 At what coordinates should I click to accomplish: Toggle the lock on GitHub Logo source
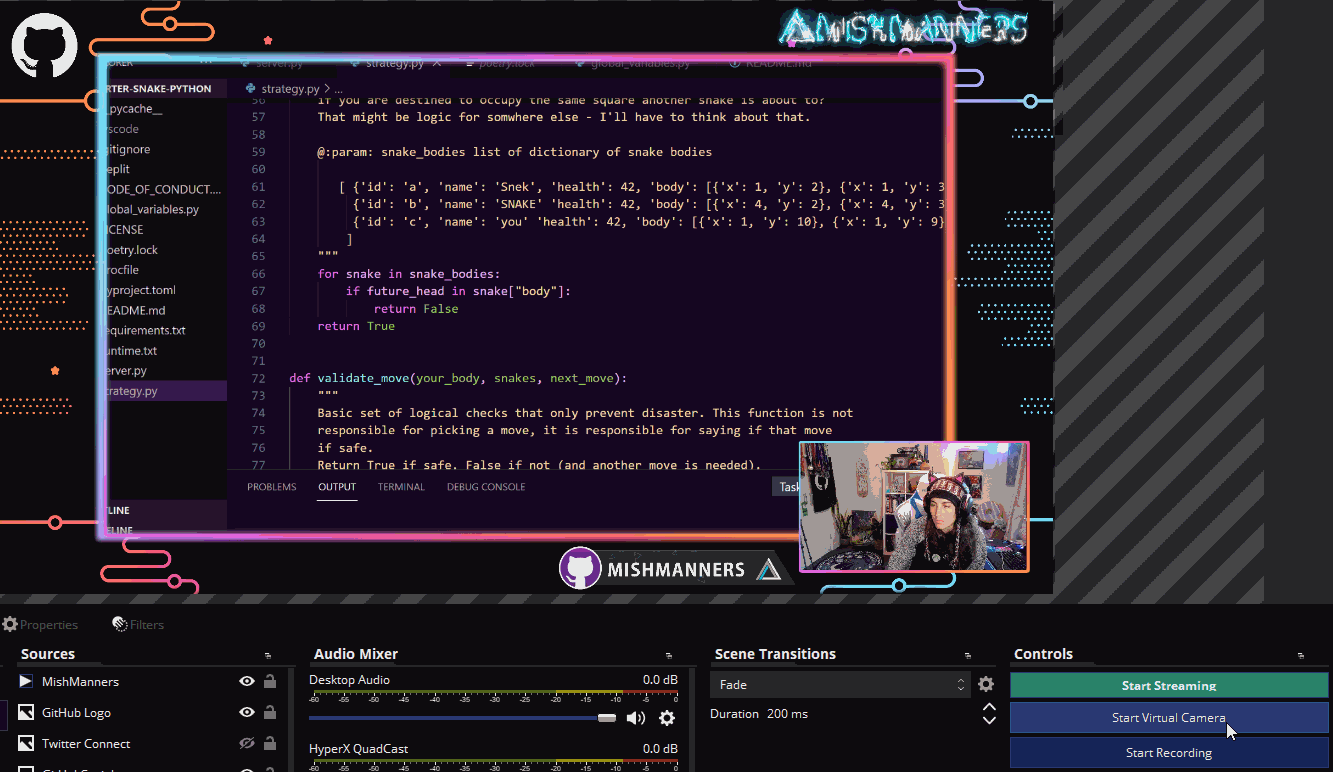tap(270, 712)
